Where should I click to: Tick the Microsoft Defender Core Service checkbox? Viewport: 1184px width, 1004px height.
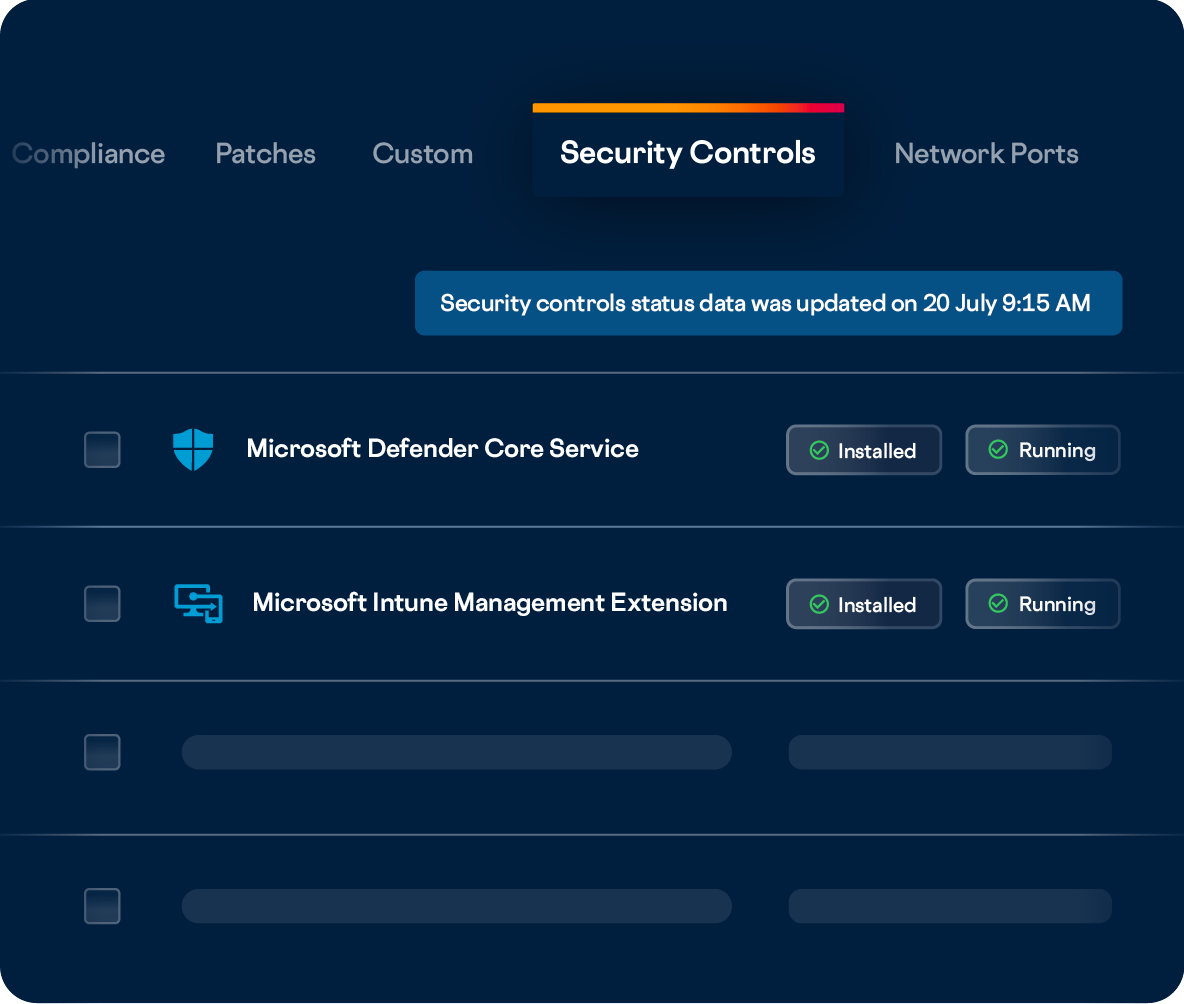102,450
